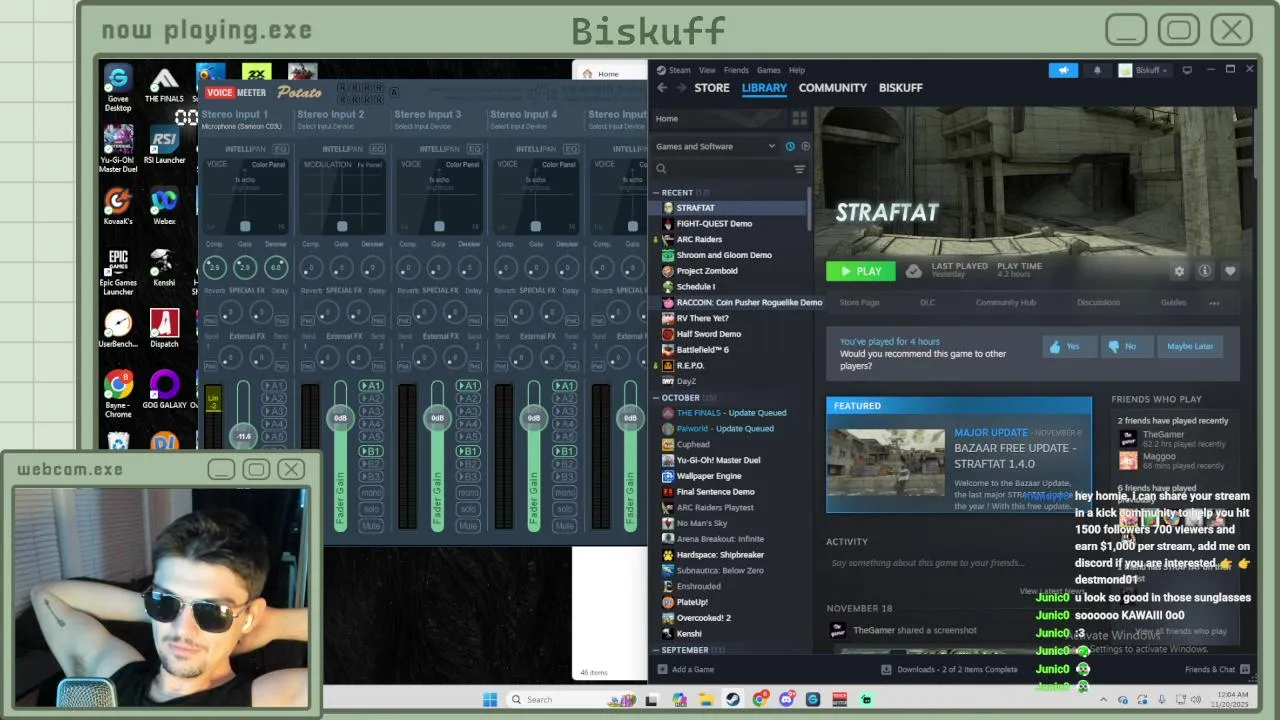This screenshot has width=1280, height=720.
Task: Open the View menu in Steam
Action: [x=707, y=70]
